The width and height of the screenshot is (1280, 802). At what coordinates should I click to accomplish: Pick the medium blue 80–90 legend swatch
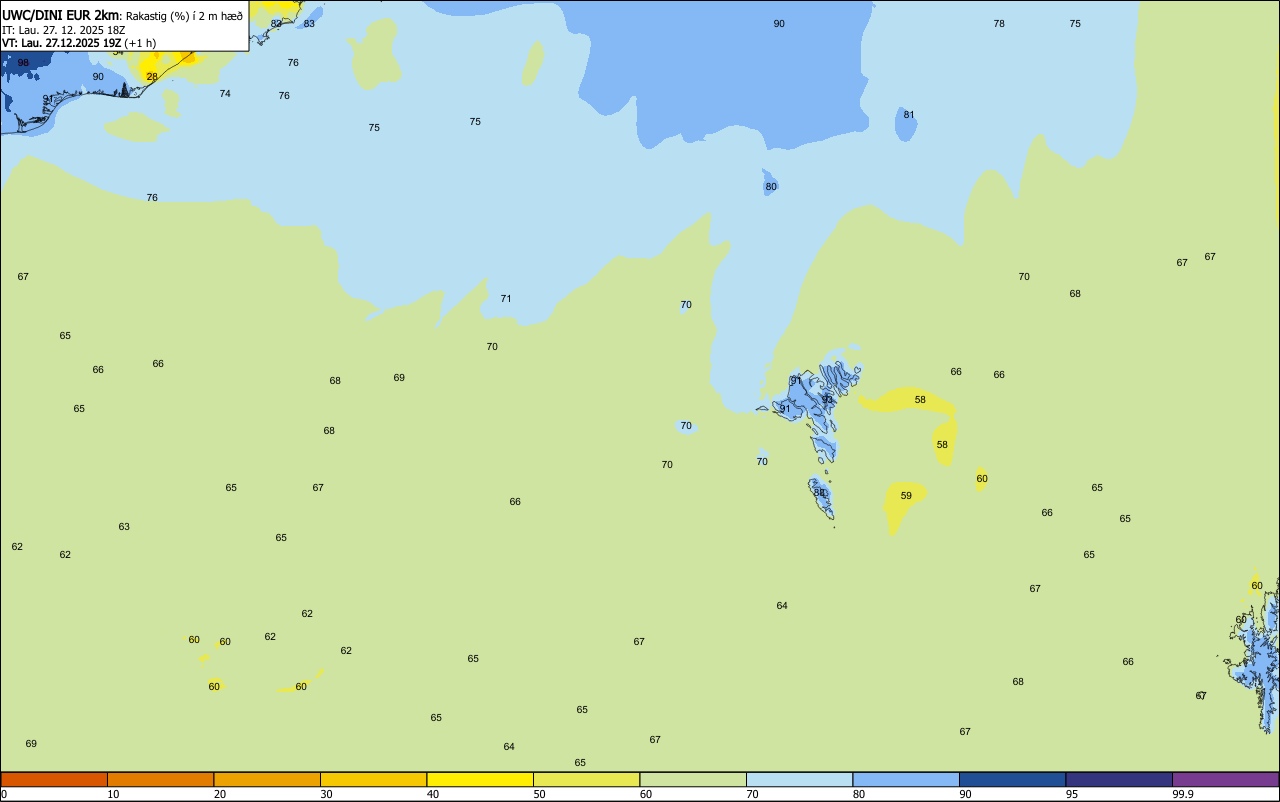point(906,779)
